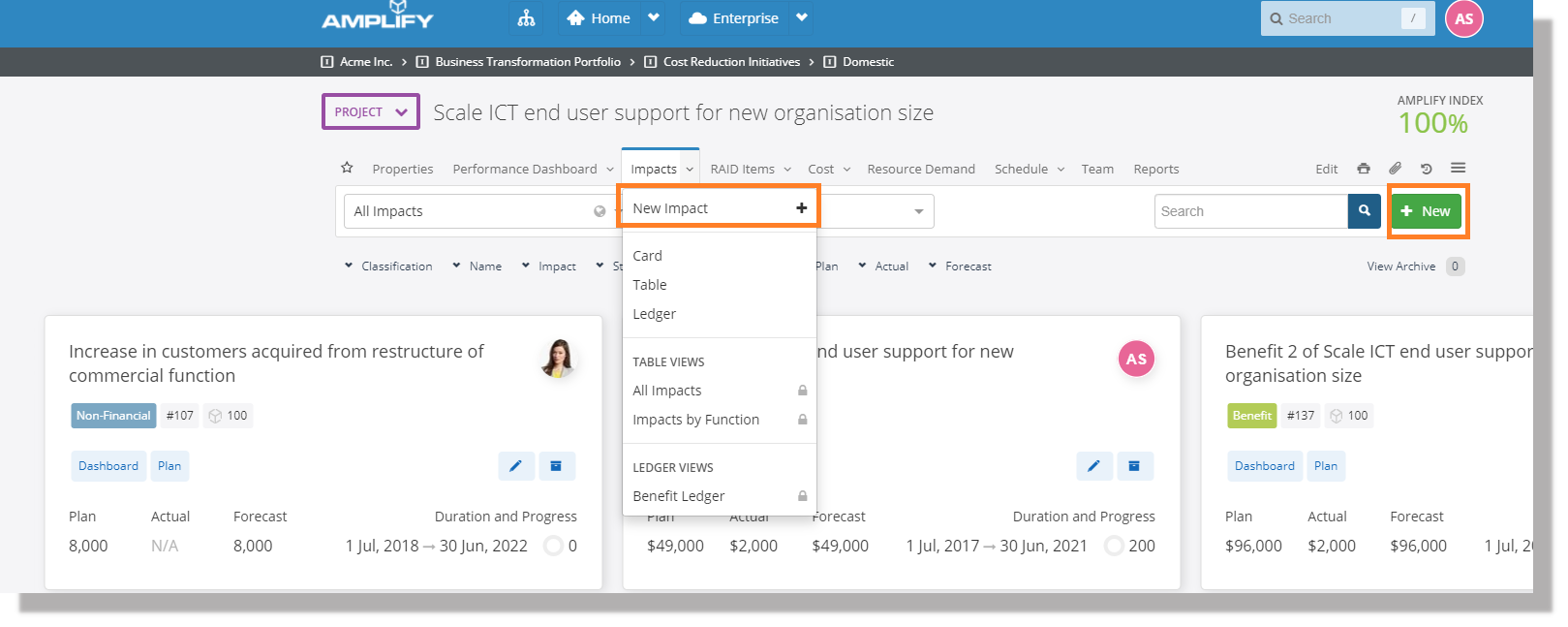Open history via the revert clock icon

[x=1426, y=169]
